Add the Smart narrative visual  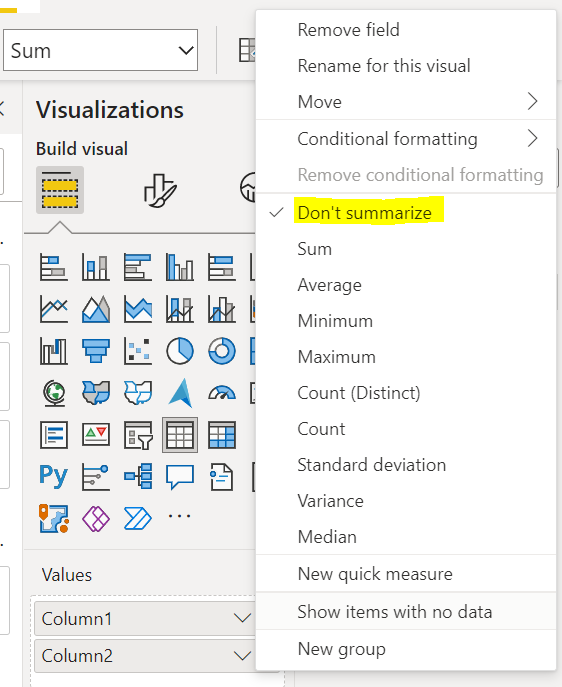[x=222, y=477]
